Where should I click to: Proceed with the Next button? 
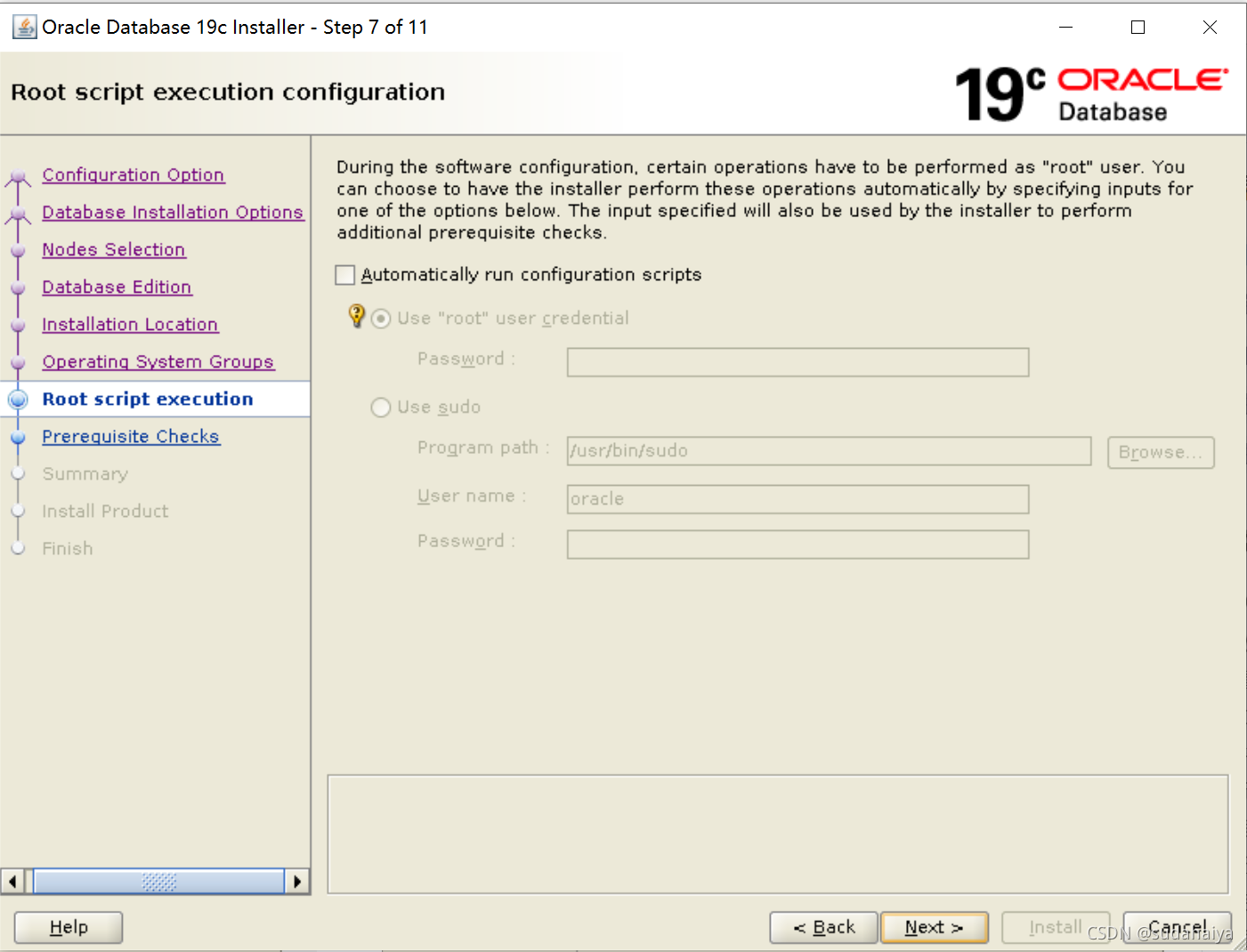(935, 927)
